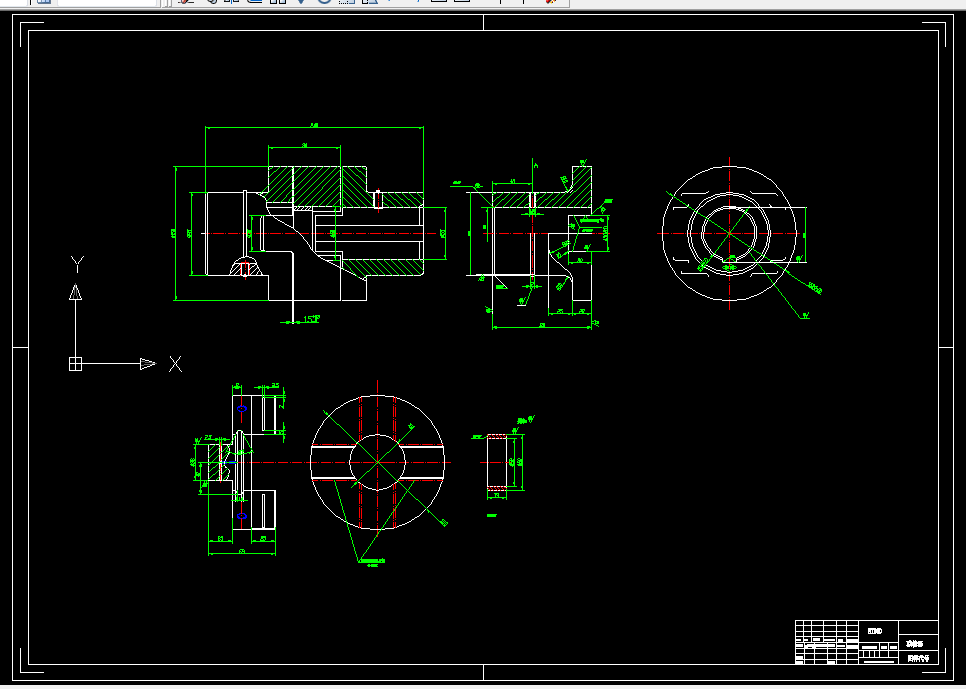Select the title block table in the drawing corner

pos(867,642)
